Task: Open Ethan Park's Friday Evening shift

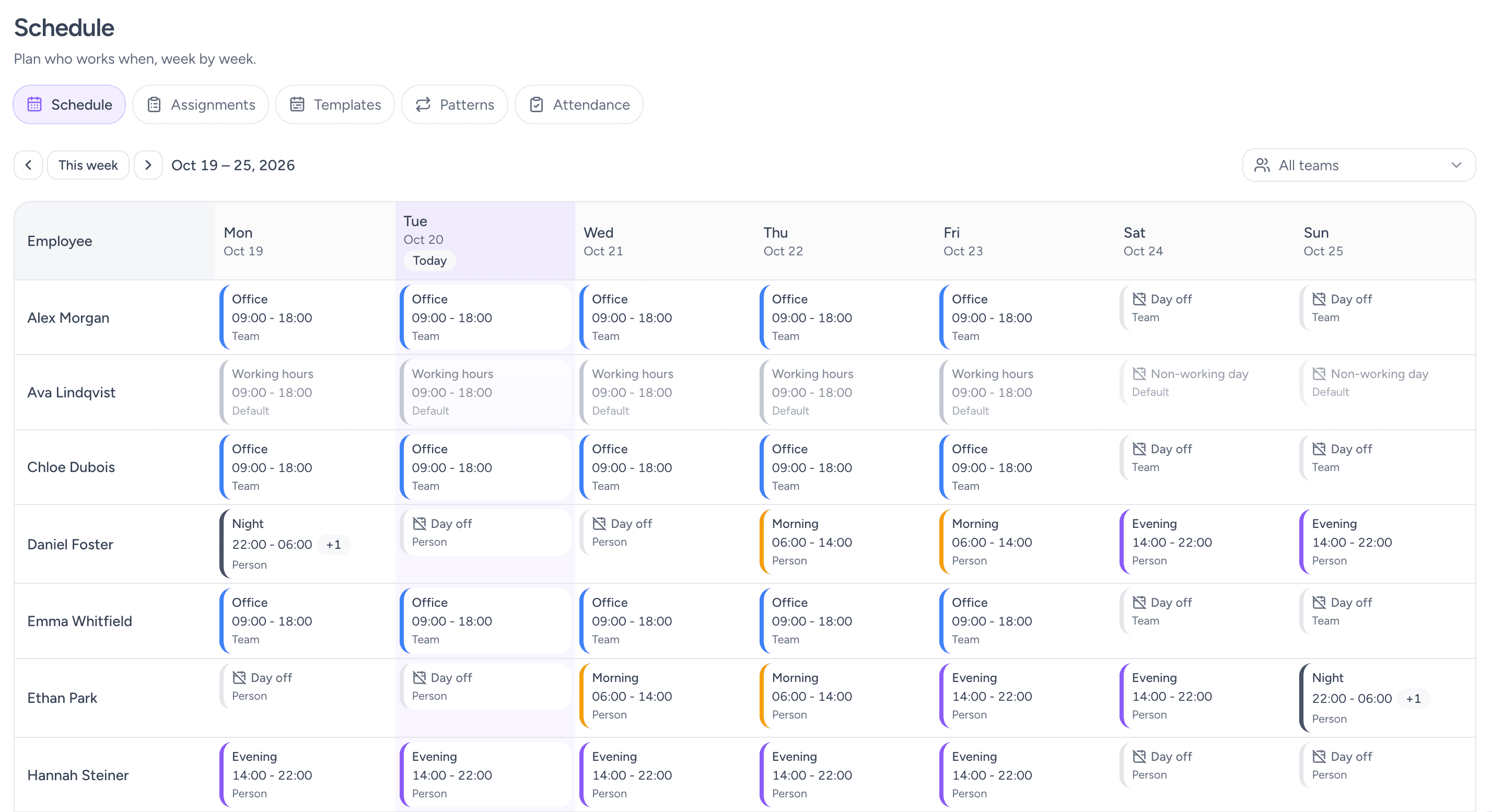Action: [1025, 696]
